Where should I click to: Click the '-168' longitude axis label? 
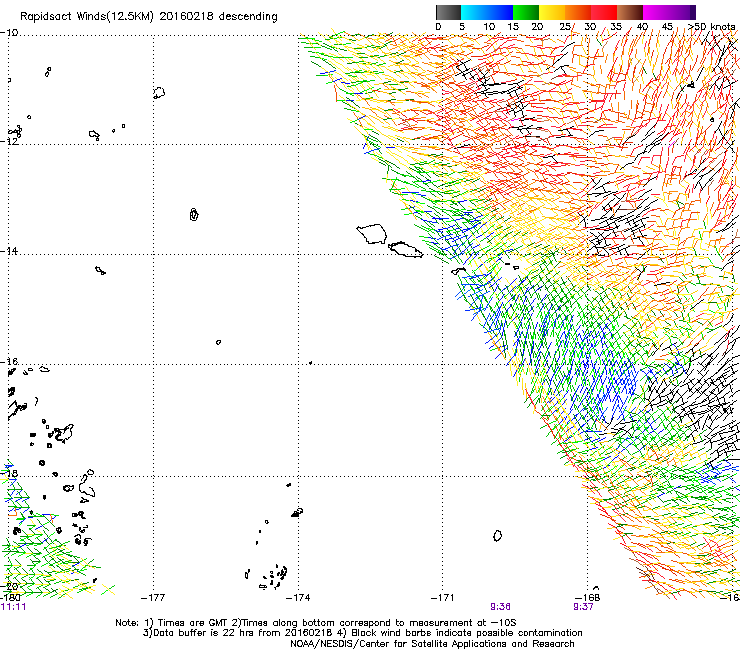click(588, 598)
